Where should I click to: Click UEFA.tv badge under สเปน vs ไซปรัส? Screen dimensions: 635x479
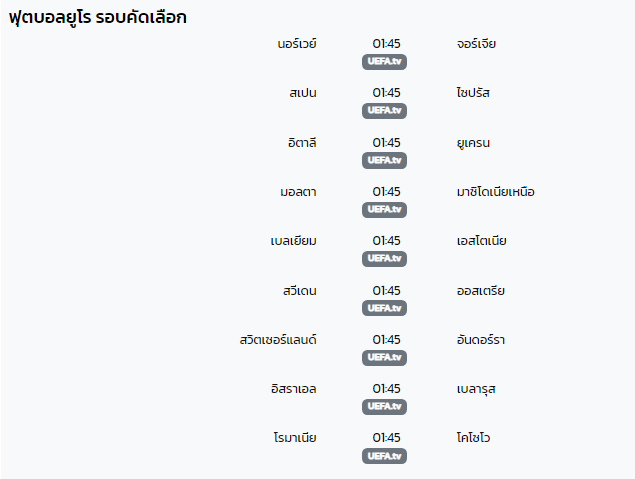click(x=384, y=111)
